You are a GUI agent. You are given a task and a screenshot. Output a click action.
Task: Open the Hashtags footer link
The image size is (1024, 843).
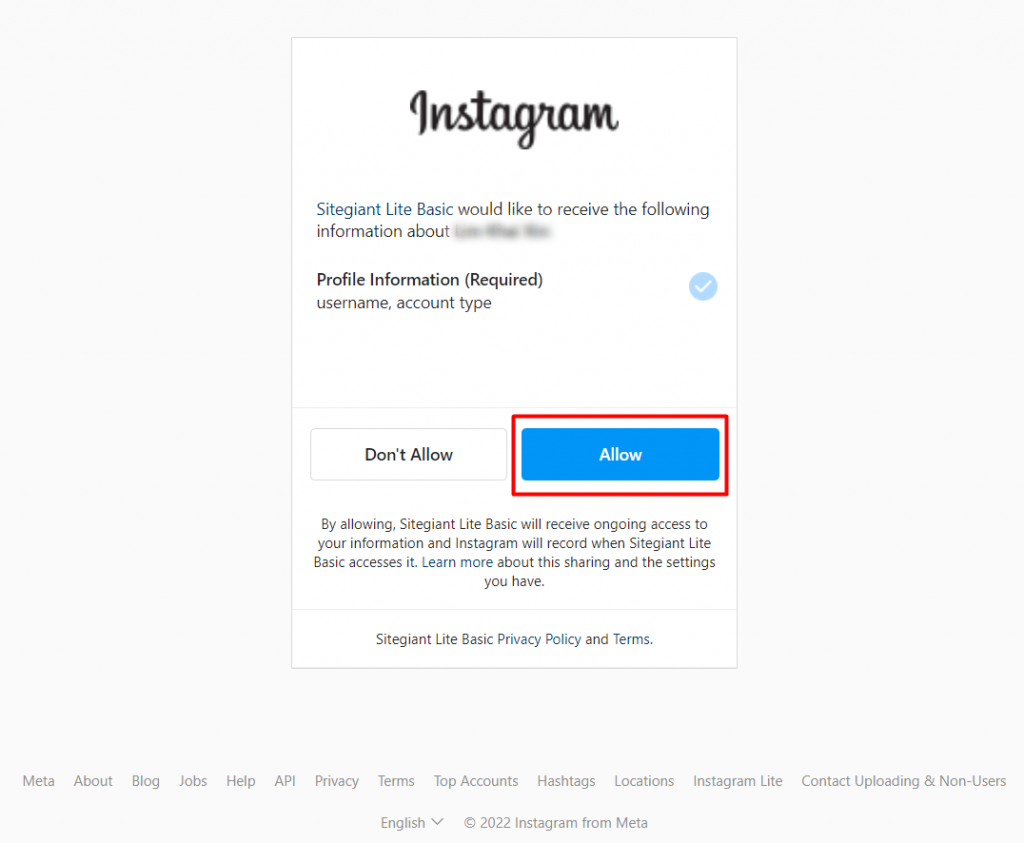pos(566,781)
